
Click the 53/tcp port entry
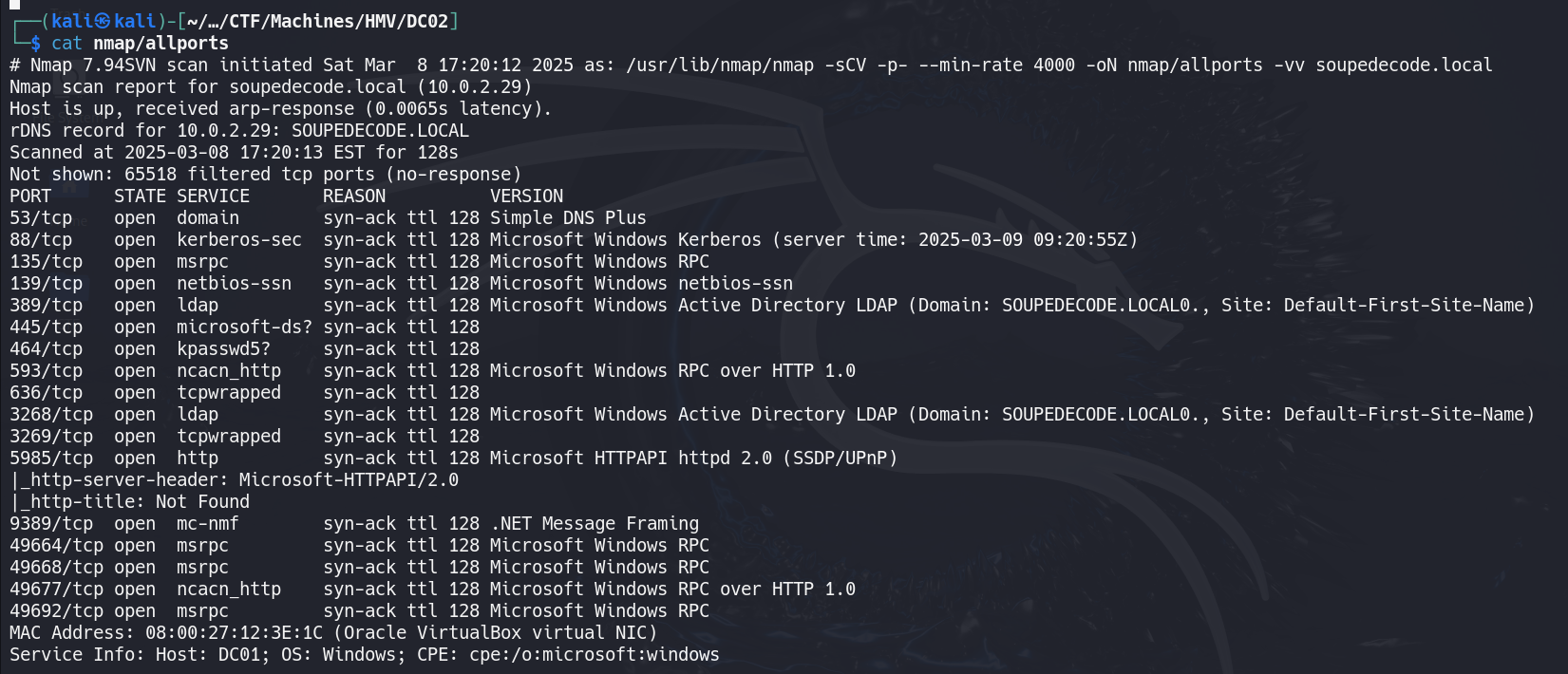41,217
